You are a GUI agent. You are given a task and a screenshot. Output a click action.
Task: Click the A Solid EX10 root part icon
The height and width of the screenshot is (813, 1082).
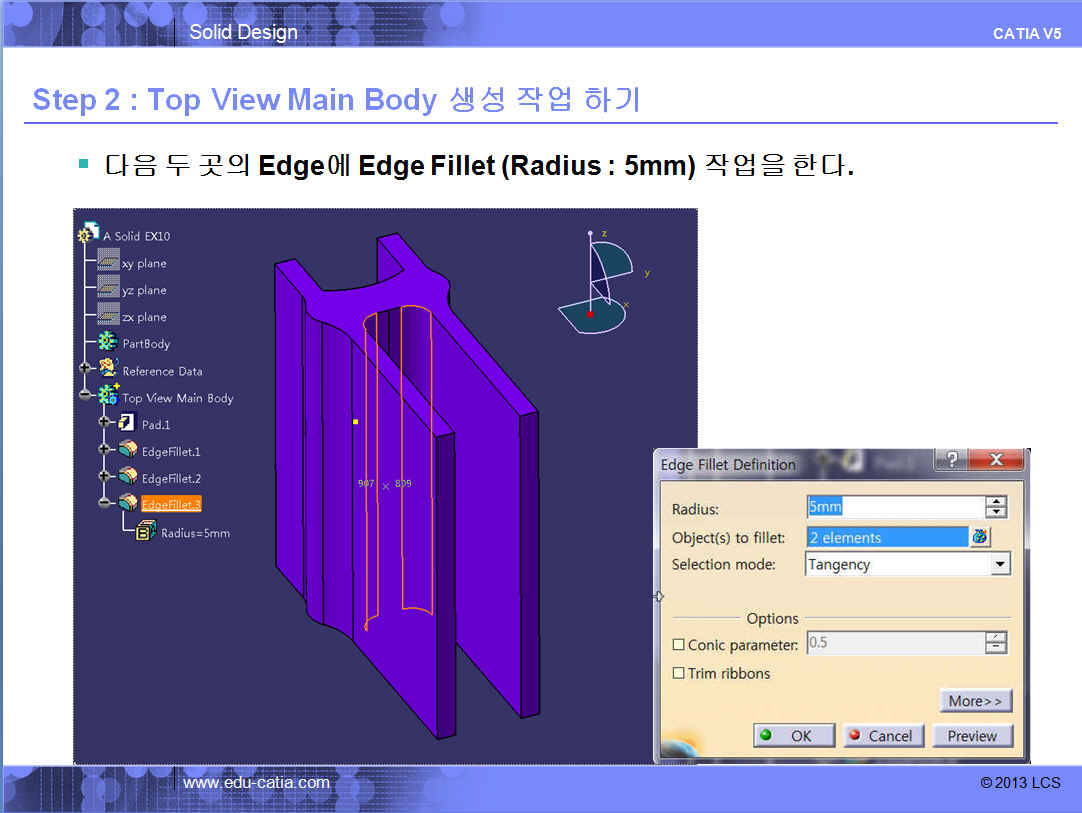pos(88,233)
